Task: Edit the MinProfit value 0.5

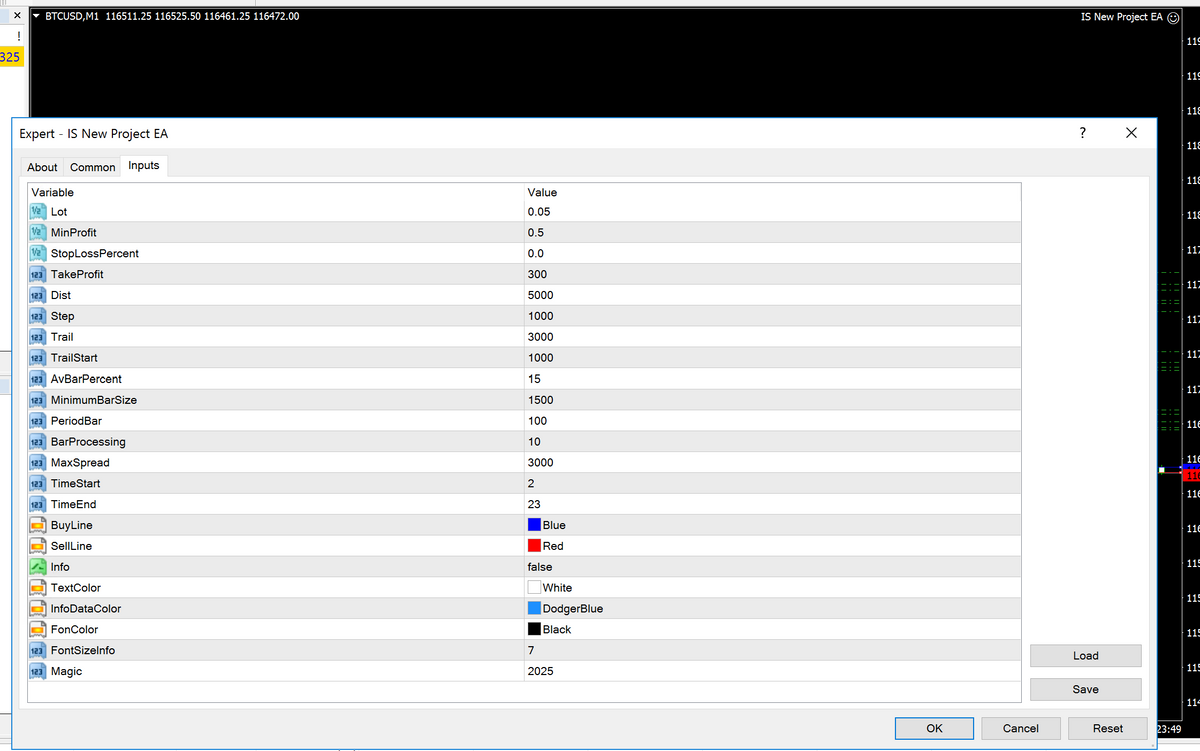Action: (536, 233)
